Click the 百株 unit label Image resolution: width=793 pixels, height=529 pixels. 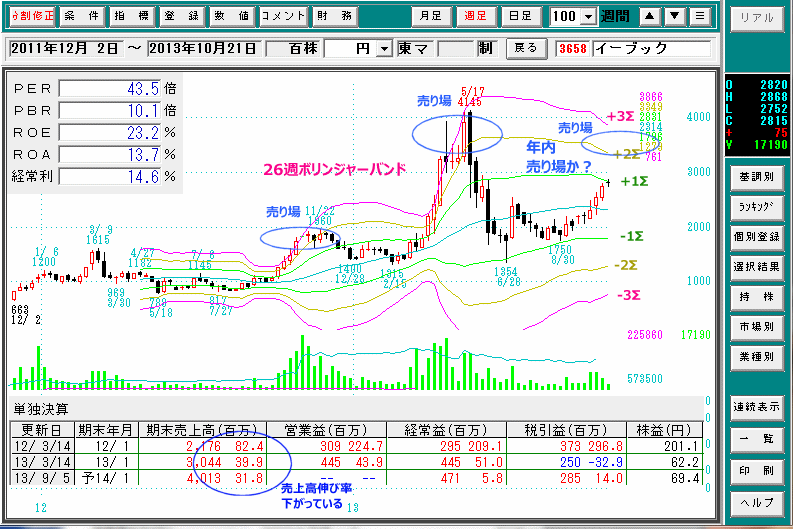(303, 49)
